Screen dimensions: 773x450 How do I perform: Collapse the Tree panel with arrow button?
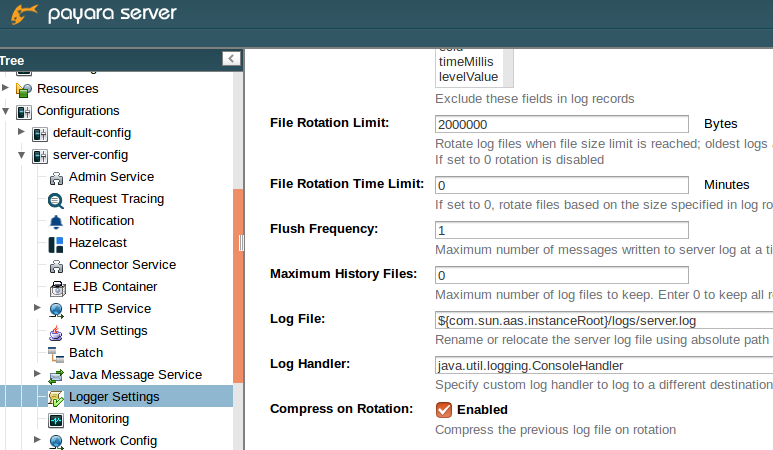(x=231, y=59)
